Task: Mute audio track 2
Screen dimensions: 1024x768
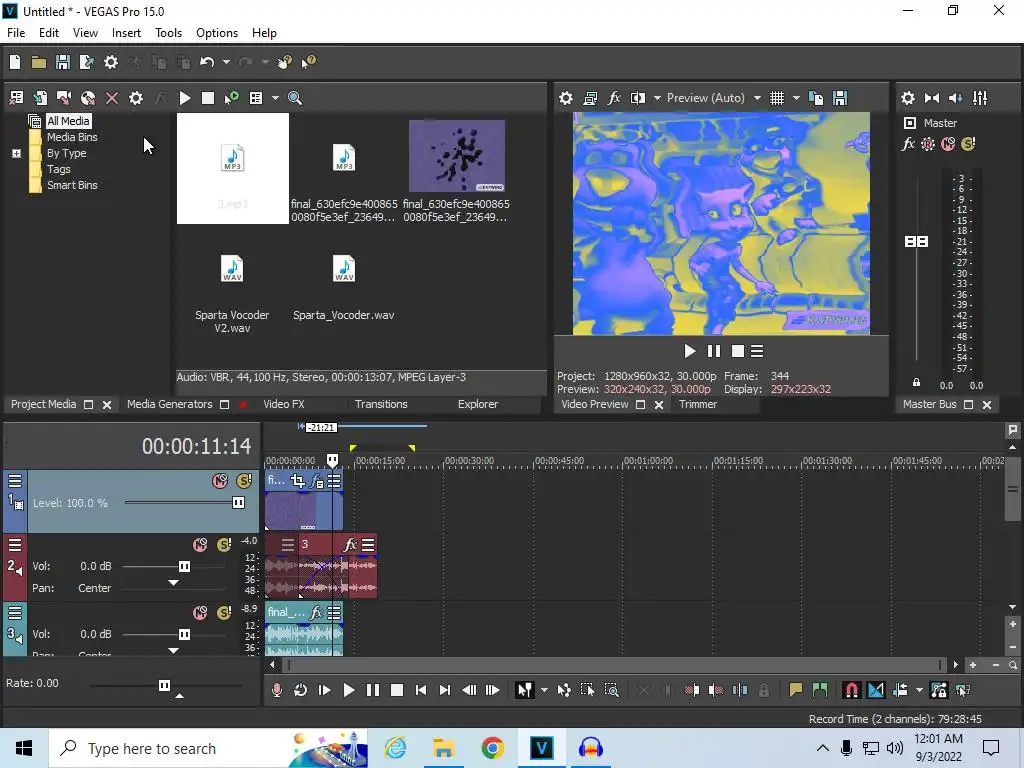Action: click(200, 545)
